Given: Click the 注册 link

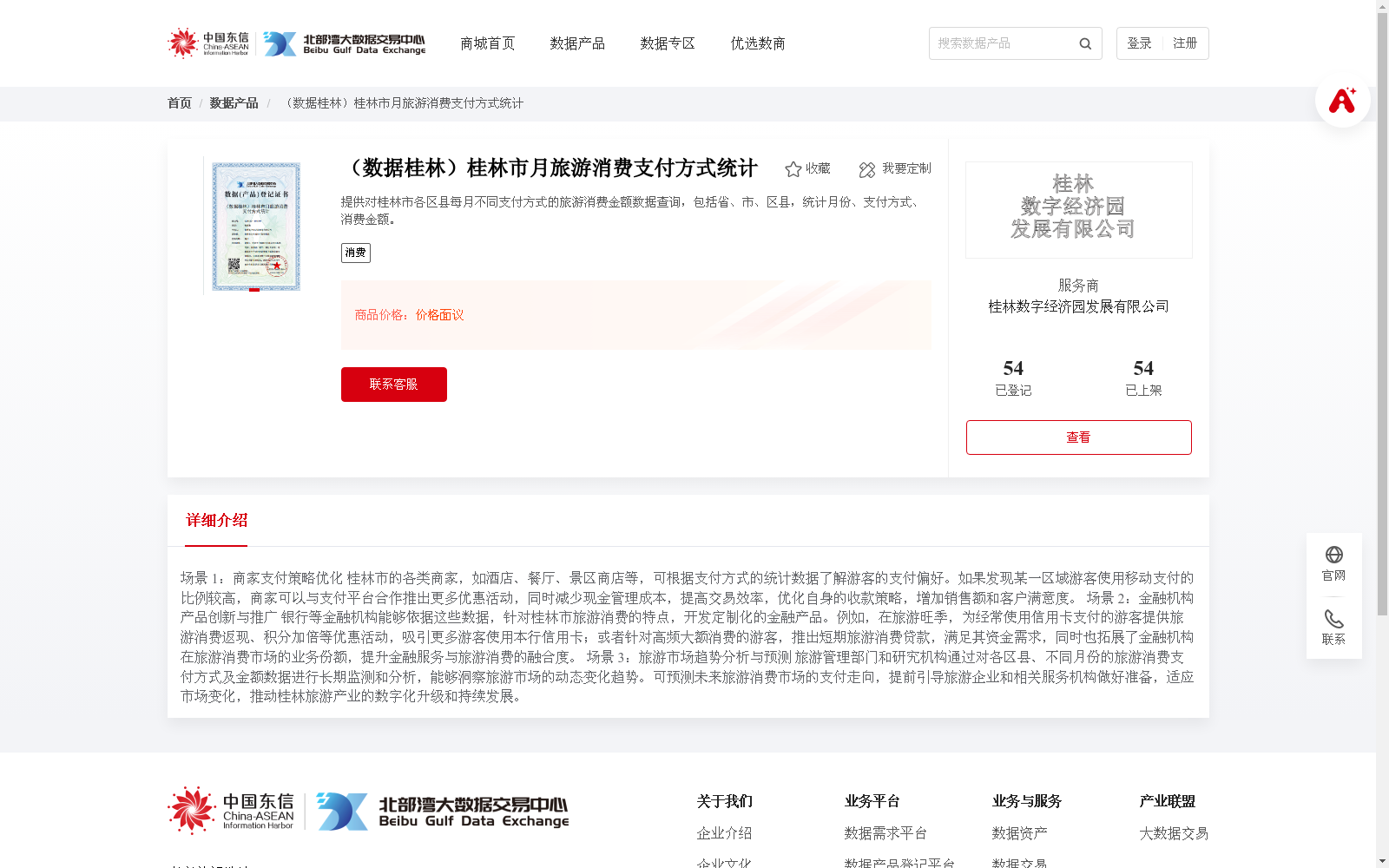Looking at the screenshot, I should point(1185,43).
